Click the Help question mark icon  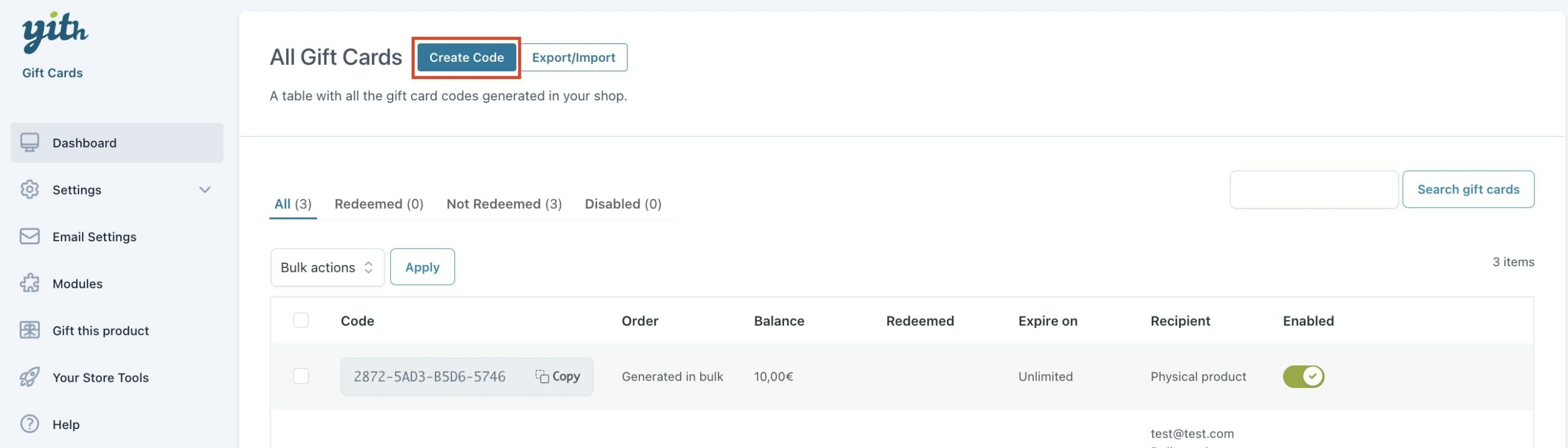coord(29,424)
